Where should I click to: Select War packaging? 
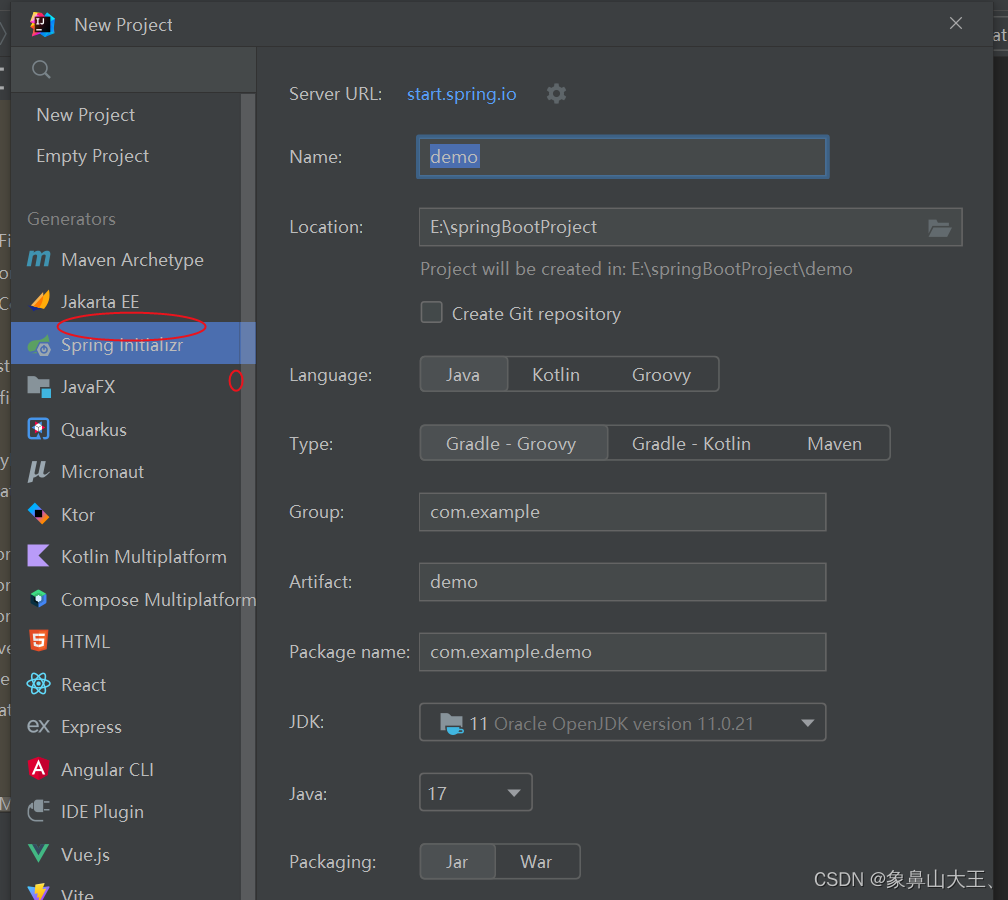[536, 861]
